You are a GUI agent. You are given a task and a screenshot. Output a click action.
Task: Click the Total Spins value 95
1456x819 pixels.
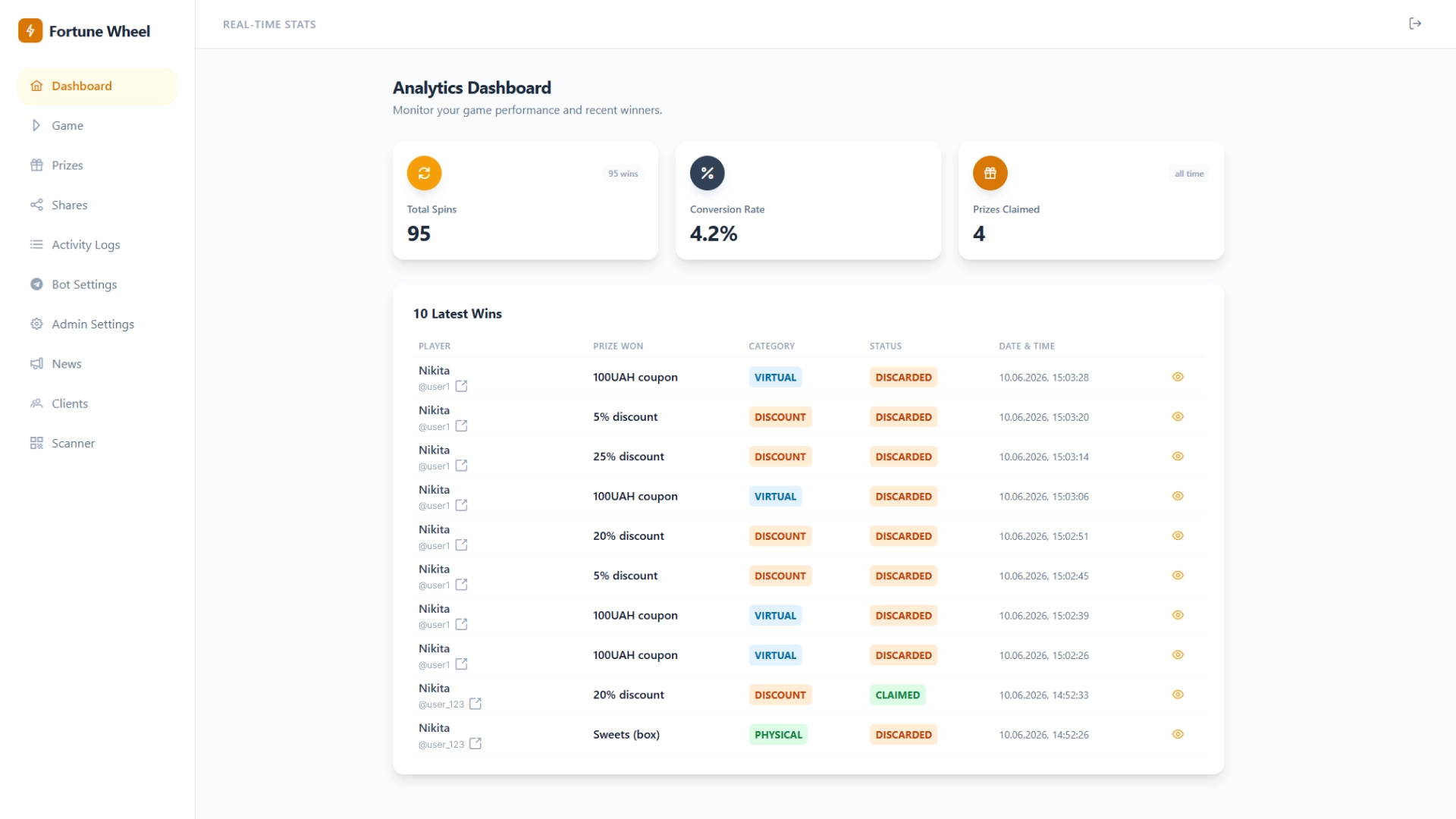point(419,234)
